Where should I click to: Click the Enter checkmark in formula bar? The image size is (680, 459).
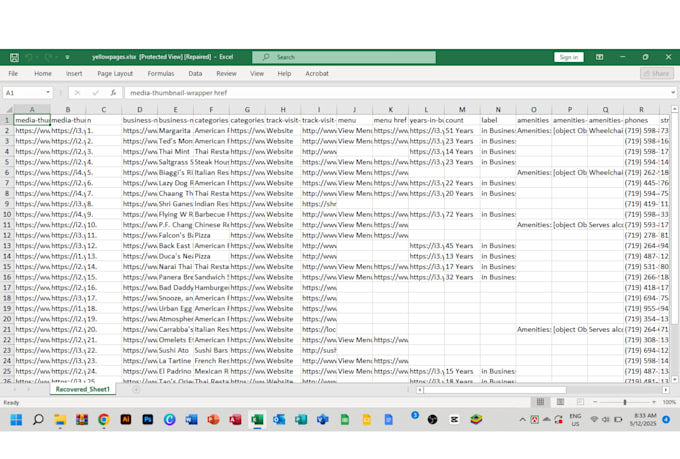[x=95, y=93]
